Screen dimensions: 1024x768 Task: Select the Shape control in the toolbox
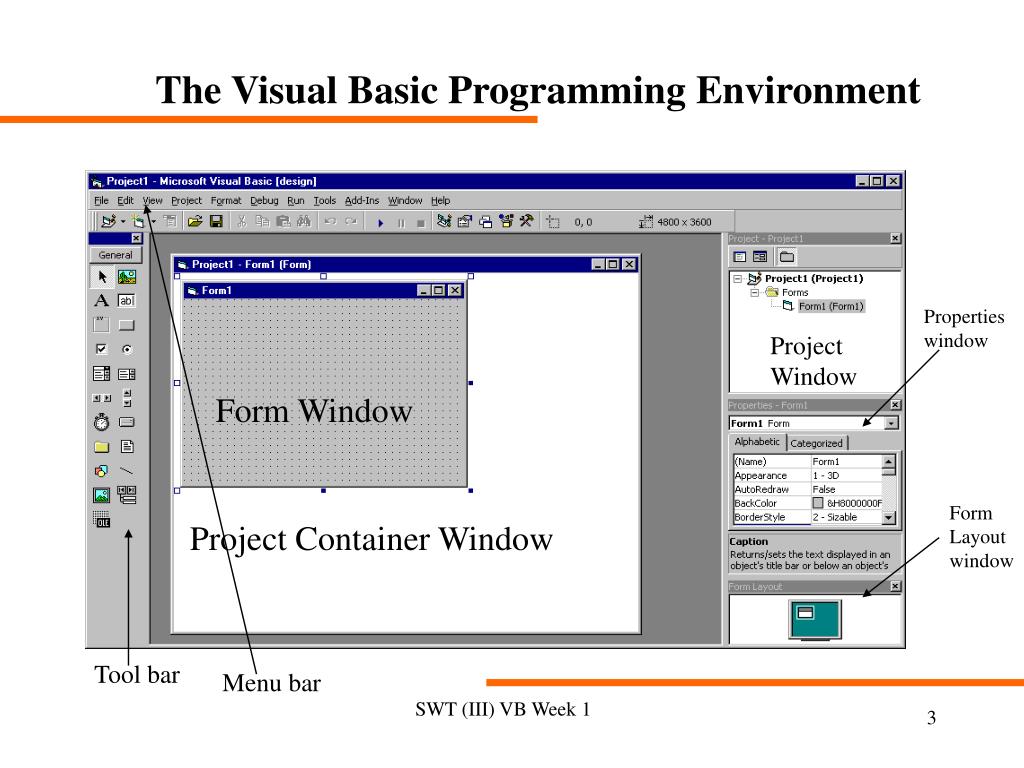pos(102,471)
